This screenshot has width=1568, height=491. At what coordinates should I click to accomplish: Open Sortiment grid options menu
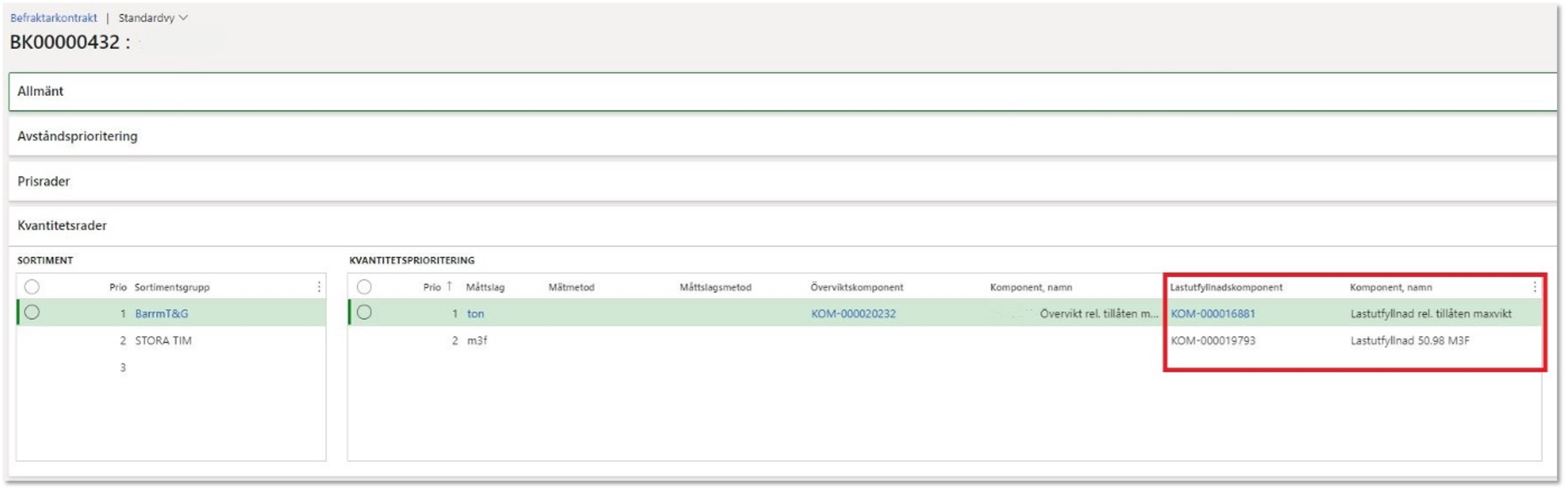point(319,287)
